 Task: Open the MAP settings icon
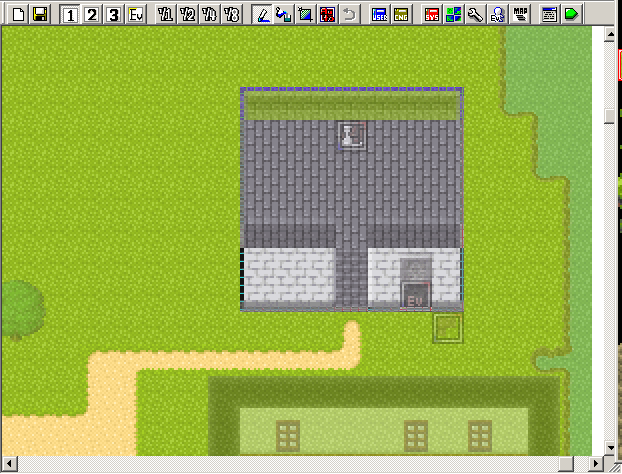pyautogui.click(x=521, y=14)
